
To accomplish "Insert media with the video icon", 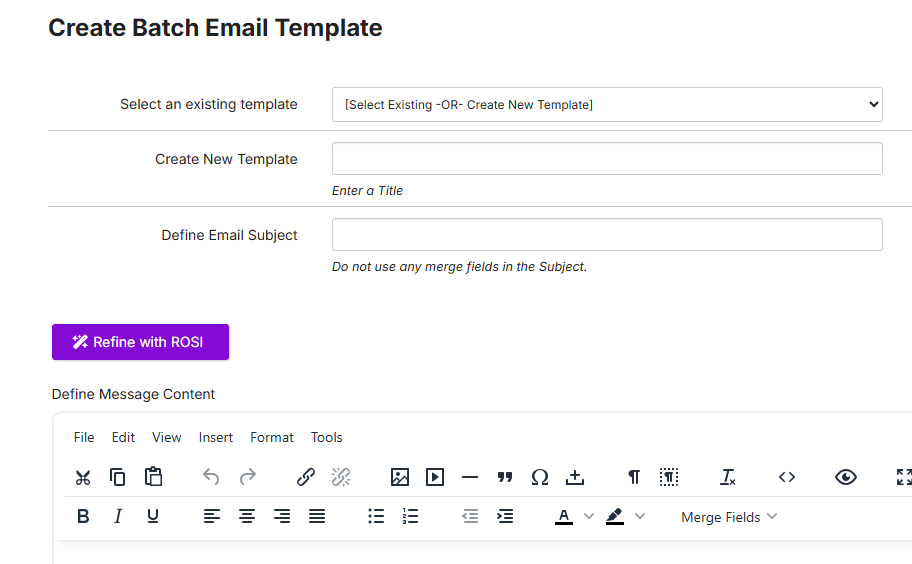I will click(x=435, y=477).
